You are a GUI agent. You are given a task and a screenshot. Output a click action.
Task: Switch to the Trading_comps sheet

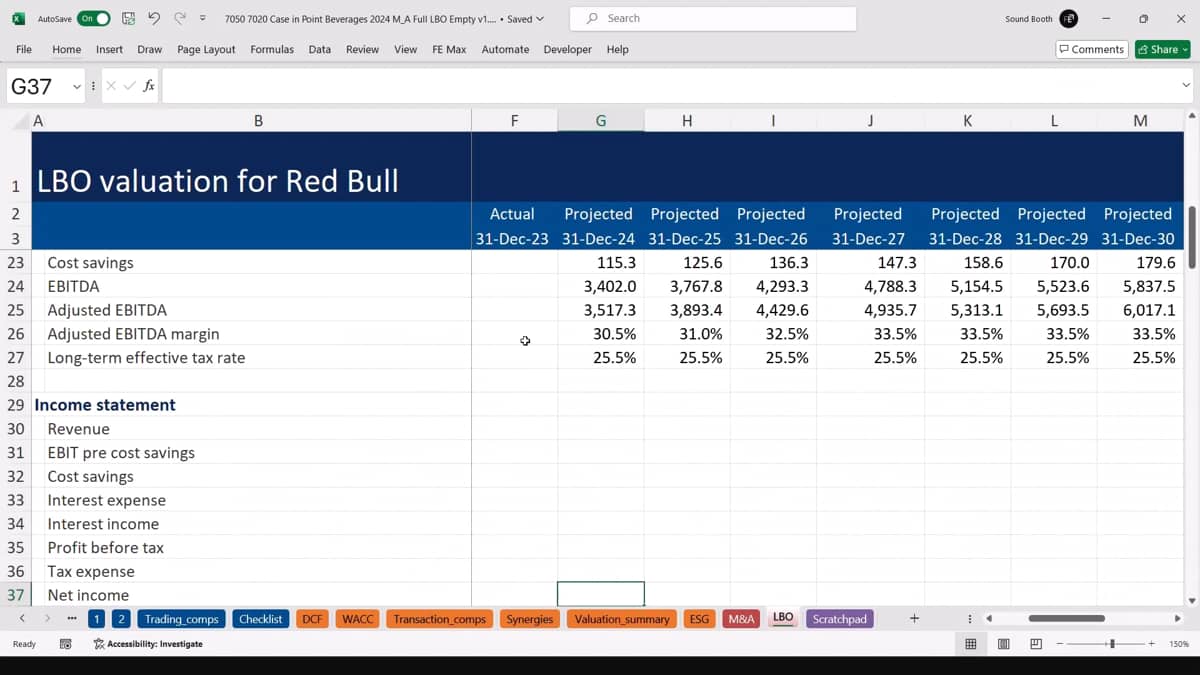coord(181,619)
